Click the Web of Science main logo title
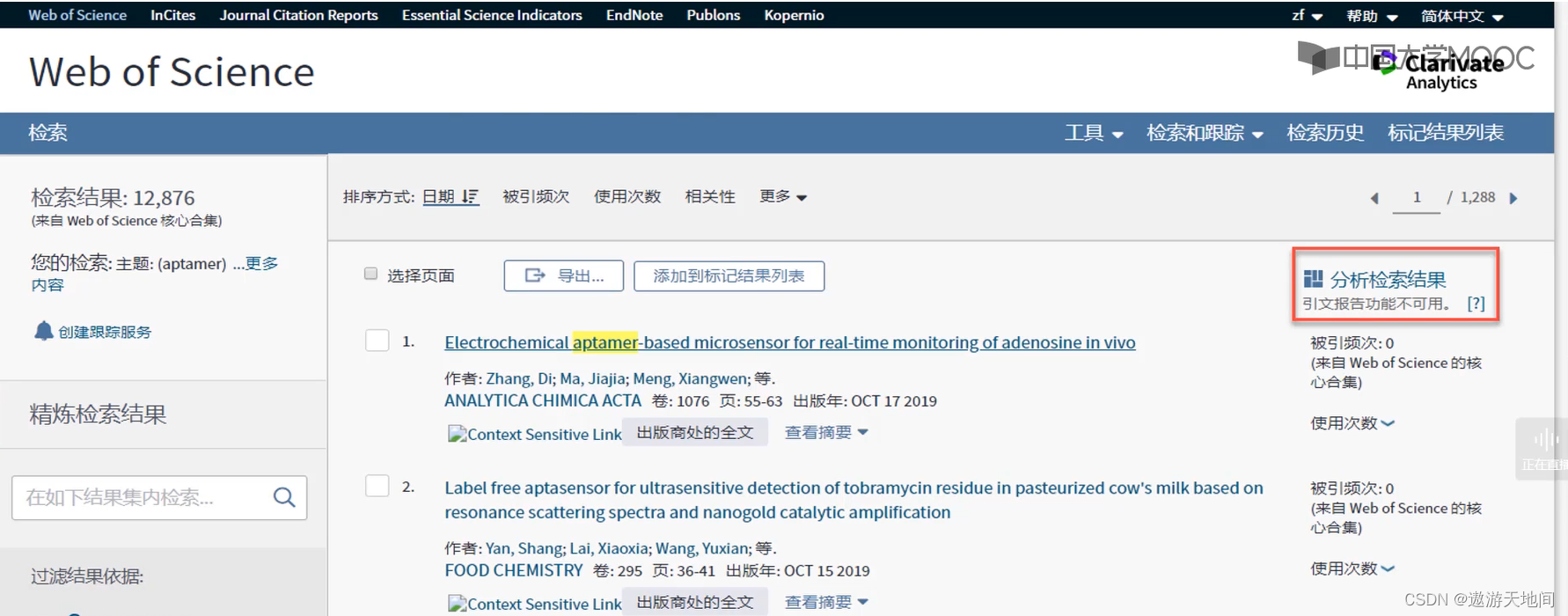The image size is (1568, 616). pyautogui.click(x=172, y=71)
